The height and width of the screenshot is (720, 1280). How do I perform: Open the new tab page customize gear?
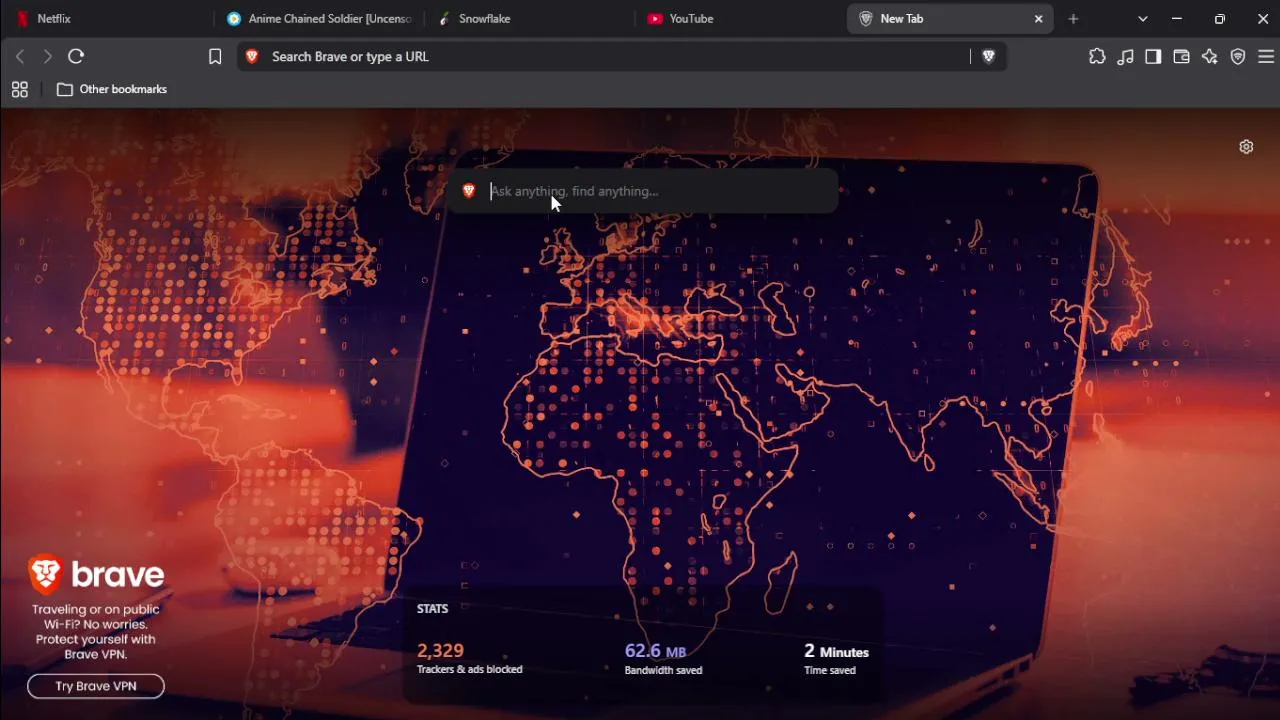(1246, 147)
